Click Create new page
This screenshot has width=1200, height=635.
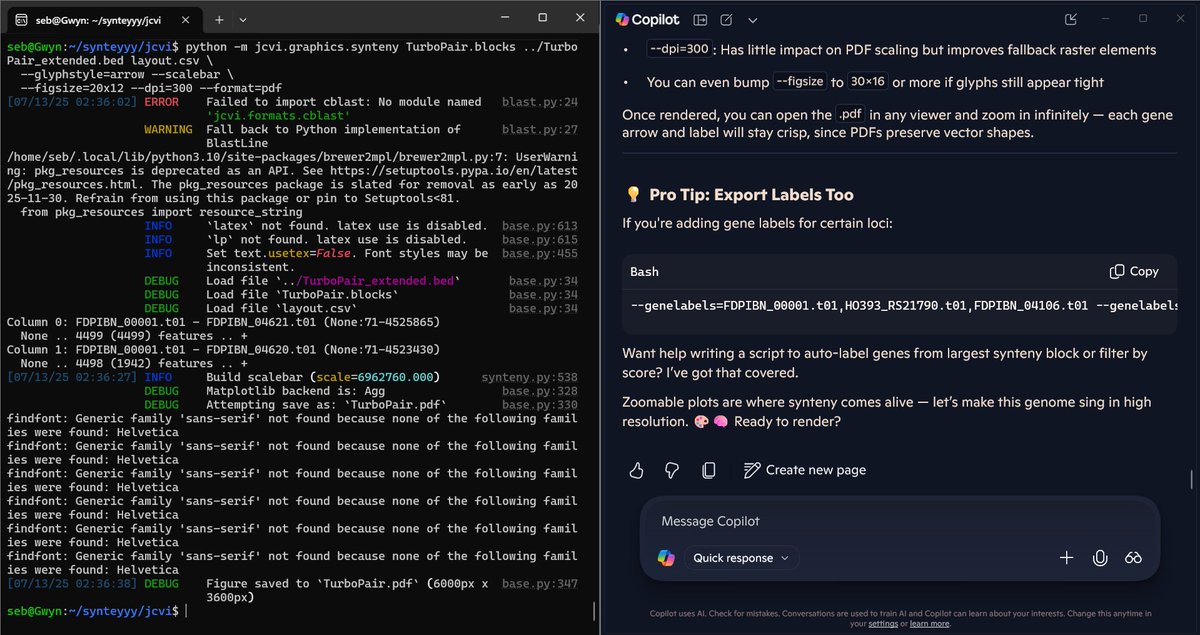tap(805, 470)
